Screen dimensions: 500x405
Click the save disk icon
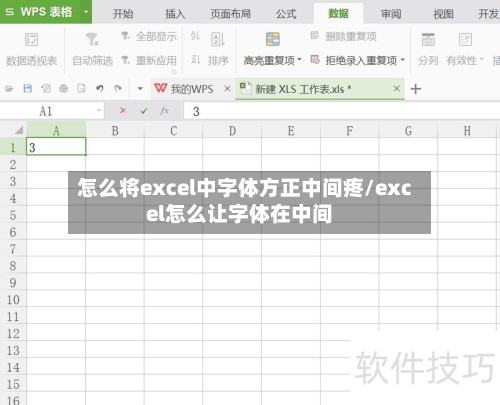(x=28, y=88)
